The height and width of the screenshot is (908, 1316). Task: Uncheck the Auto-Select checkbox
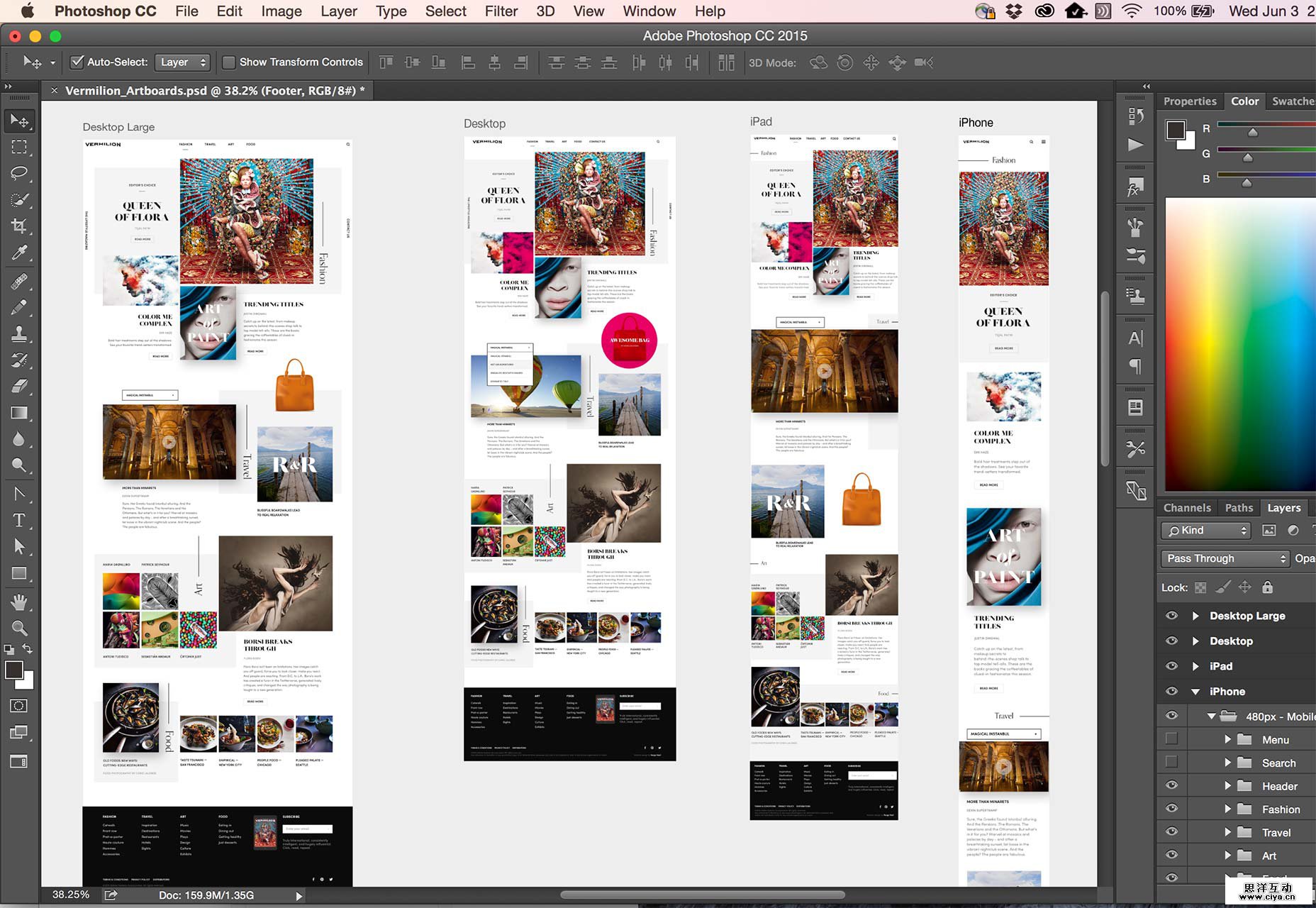coord(77,62)
